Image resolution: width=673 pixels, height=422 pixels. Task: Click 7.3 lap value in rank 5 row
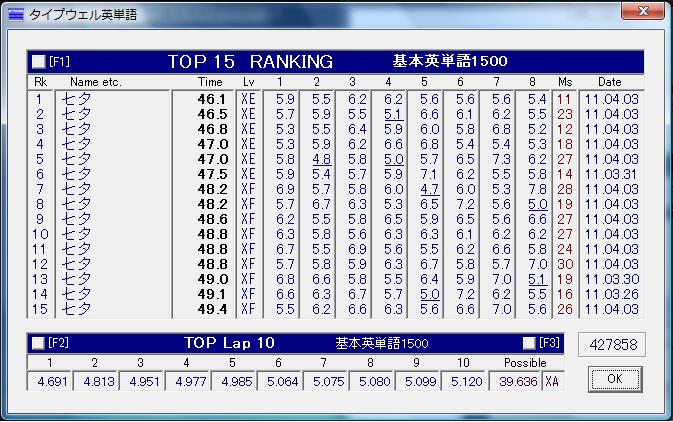tap(501, 159)
